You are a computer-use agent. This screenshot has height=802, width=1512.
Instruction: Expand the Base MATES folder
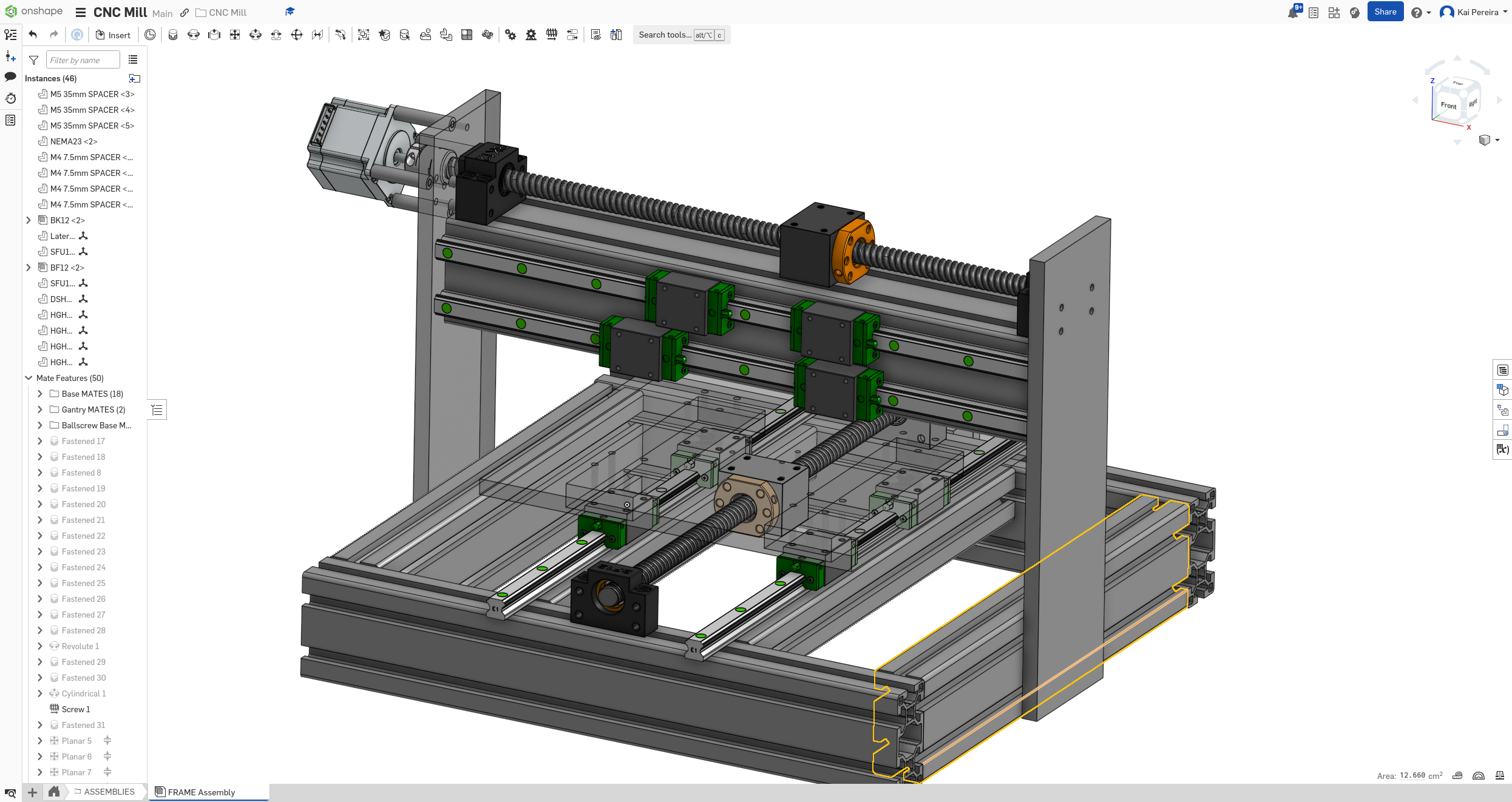[x=40, y=394]
